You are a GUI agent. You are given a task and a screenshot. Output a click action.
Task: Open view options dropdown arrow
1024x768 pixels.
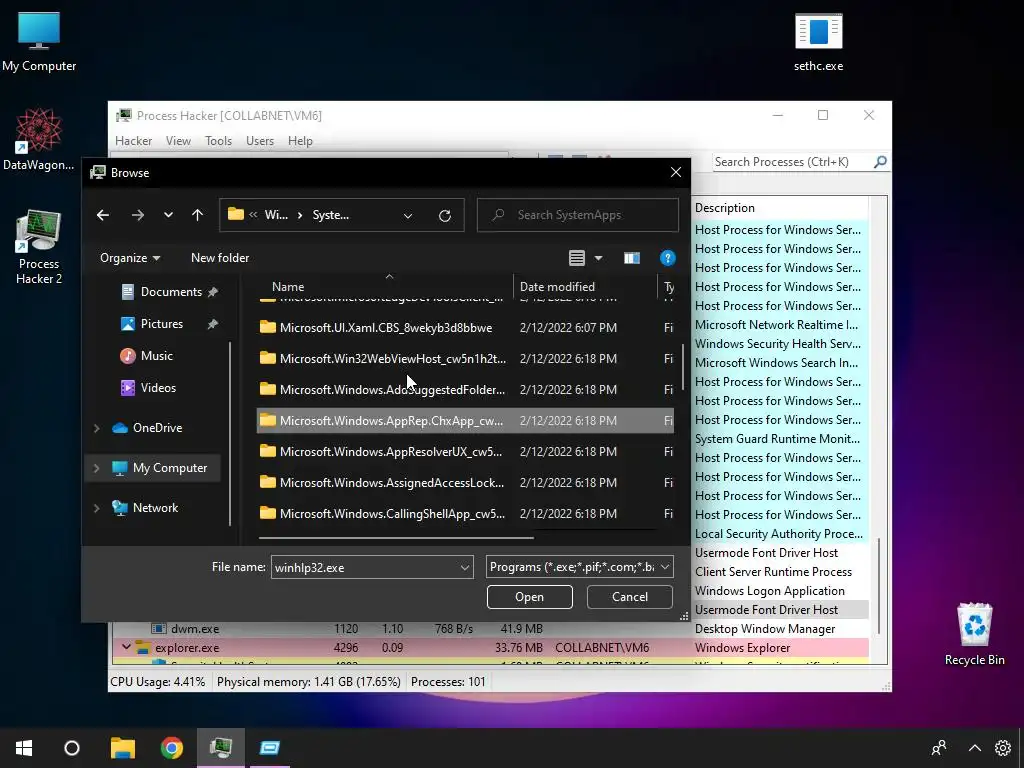click(598, 258)
